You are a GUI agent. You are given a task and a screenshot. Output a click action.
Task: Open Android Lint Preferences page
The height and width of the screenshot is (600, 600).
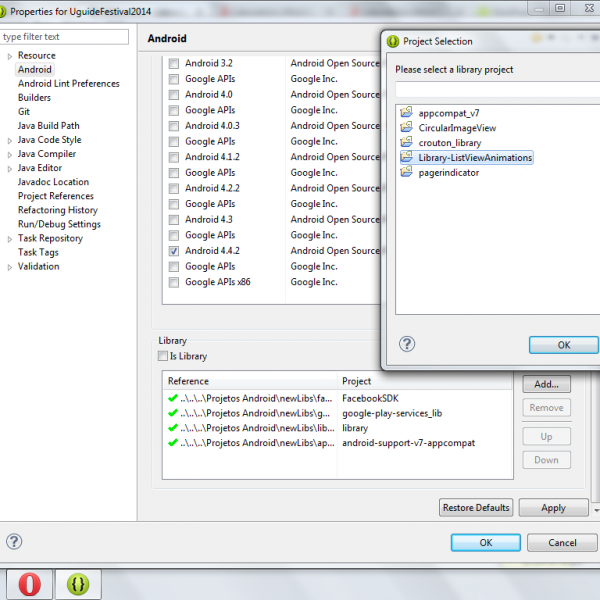click(x=68, y=83)
